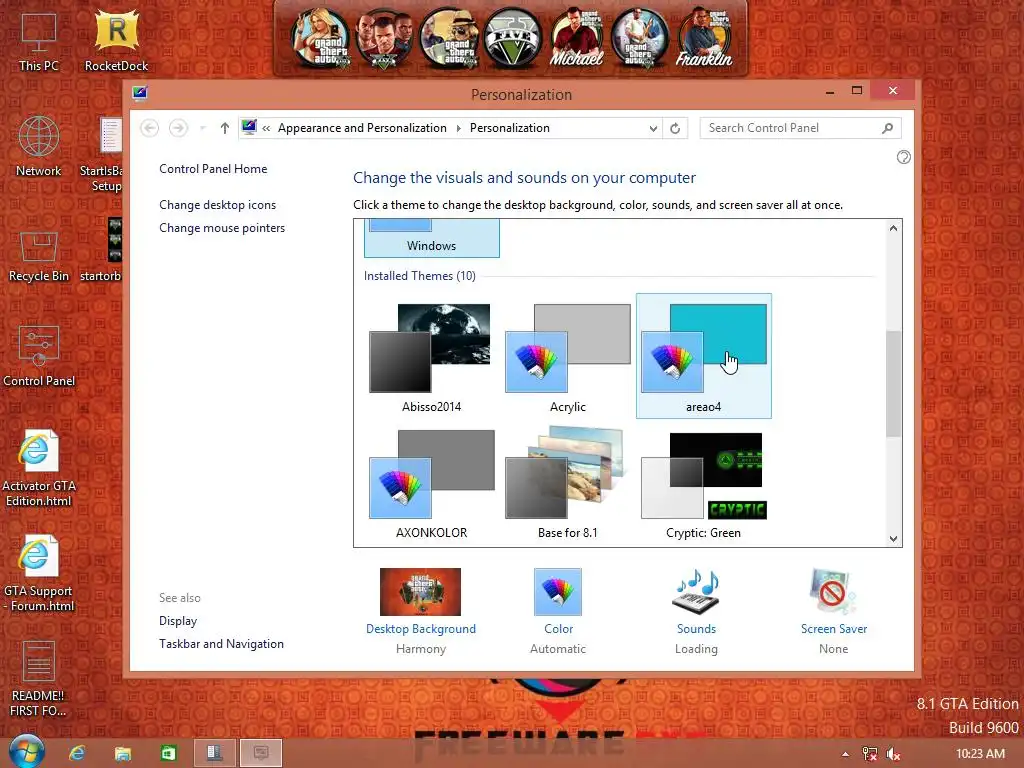Open GTA Support Forum.html file
Image resolution: width=1024 pixels, height=768 pixels.
click(39, 574)
